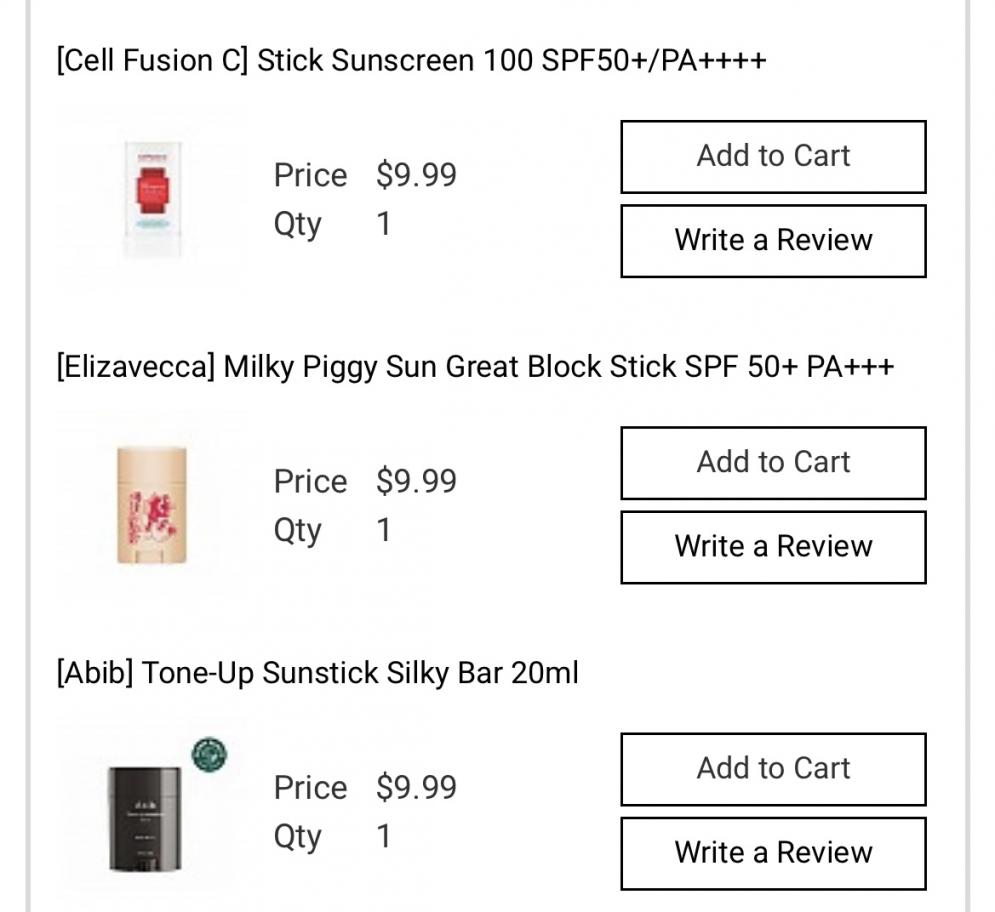This screenshot has height=912, width=995.
Task: Select the quantity value for Abib sunstick
Action: pos(384,835)
